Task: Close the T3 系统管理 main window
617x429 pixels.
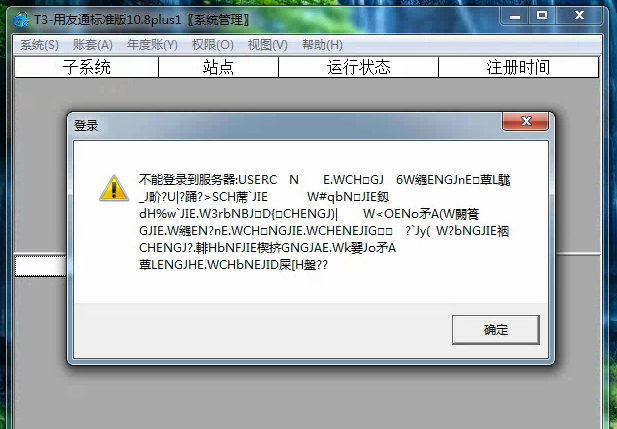Action: [x=579, y=16]
